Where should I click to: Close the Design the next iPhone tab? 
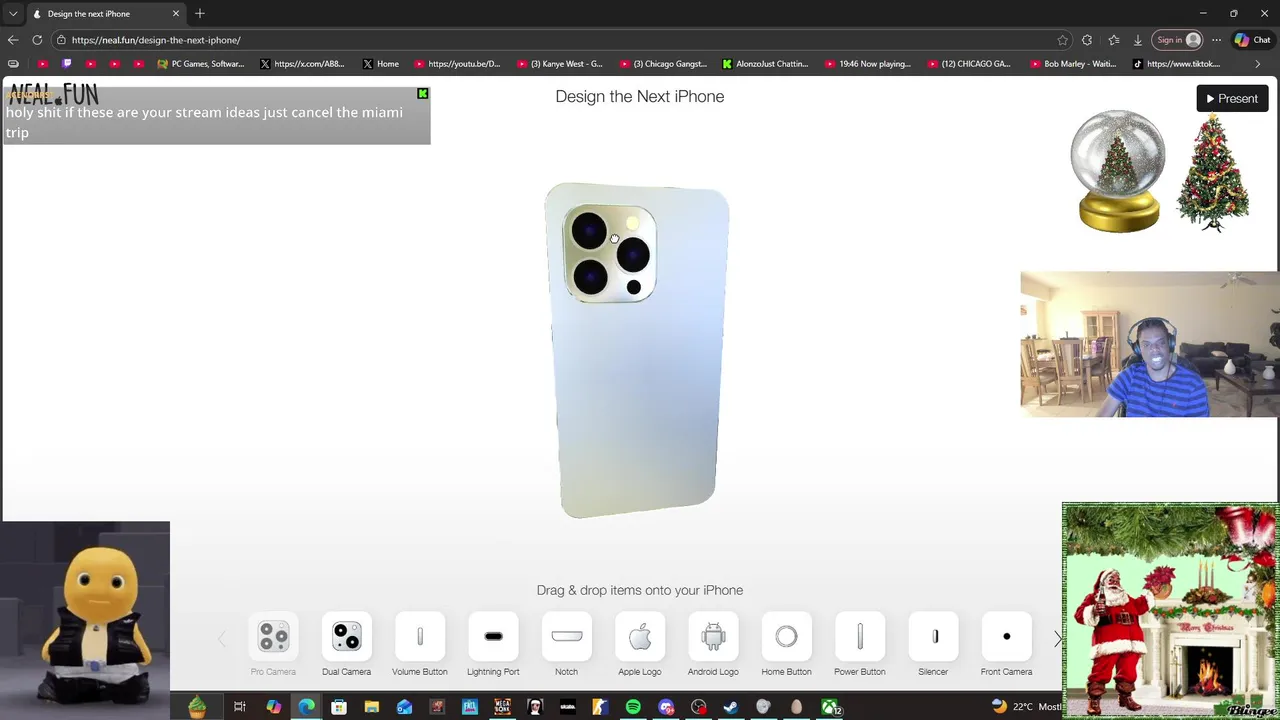[176, 14]
